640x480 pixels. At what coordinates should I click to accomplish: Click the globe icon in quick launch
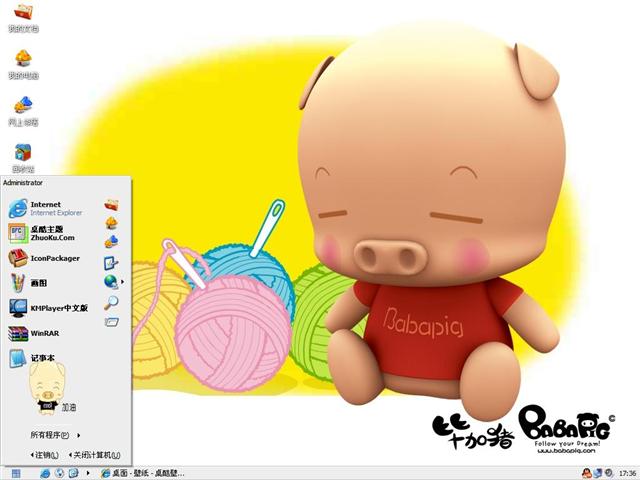[60, 473]
